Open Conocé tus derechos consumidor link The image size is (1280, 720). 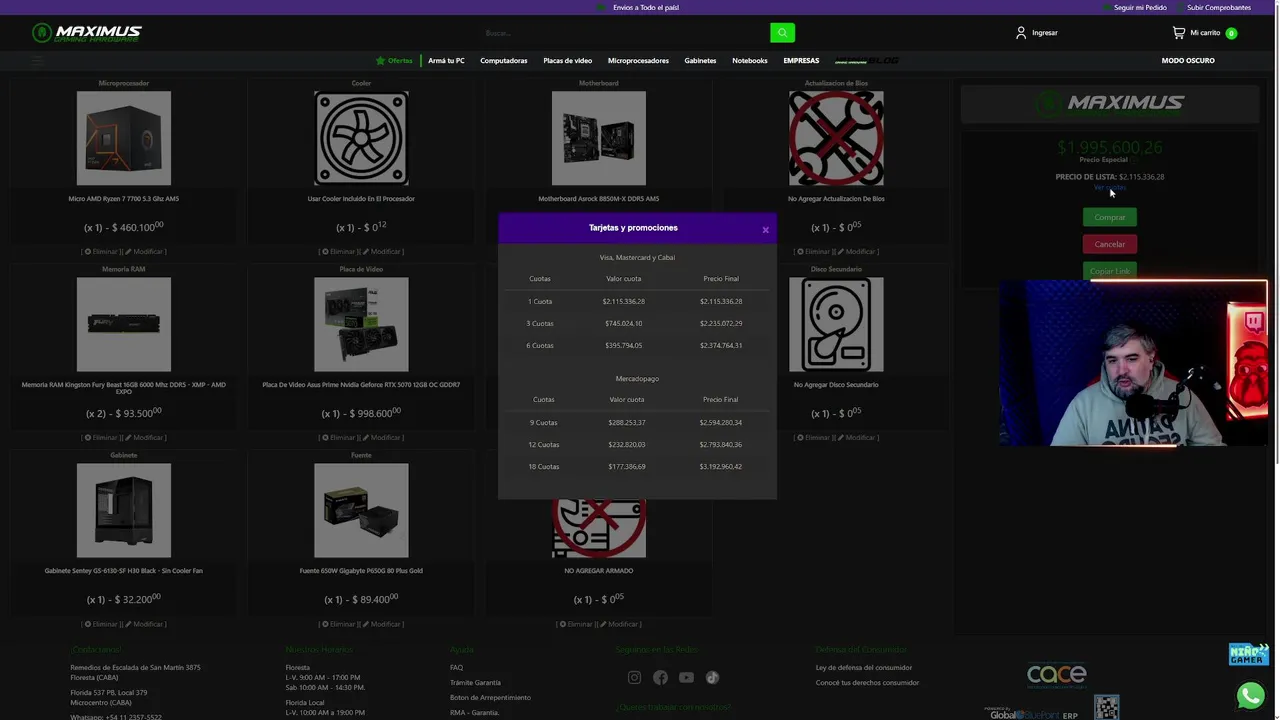(x=867, y=683)
